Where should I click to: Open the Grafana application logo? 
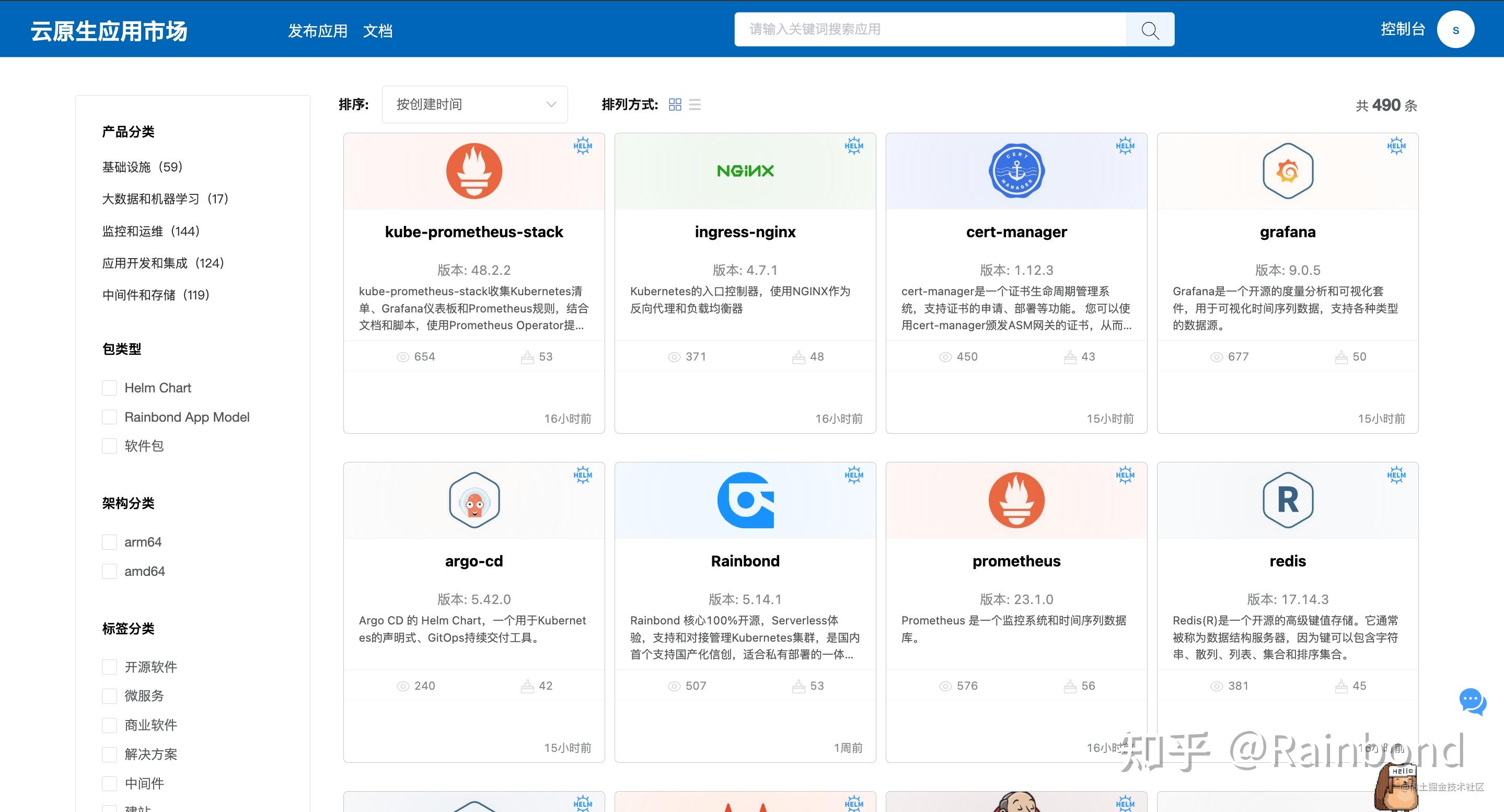pyautogui.click(x=1287, y=170)
